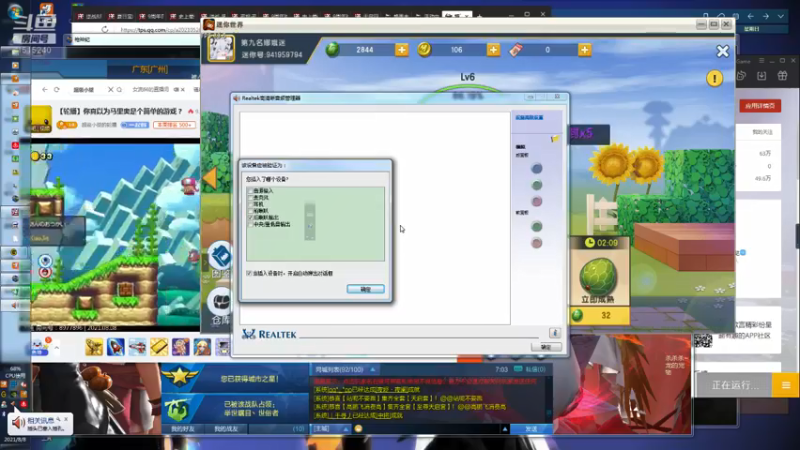The width and height of the screenshot is (800, 450).
Task: Click the blue rear-panel audio jack
Action: click(536, 168)
